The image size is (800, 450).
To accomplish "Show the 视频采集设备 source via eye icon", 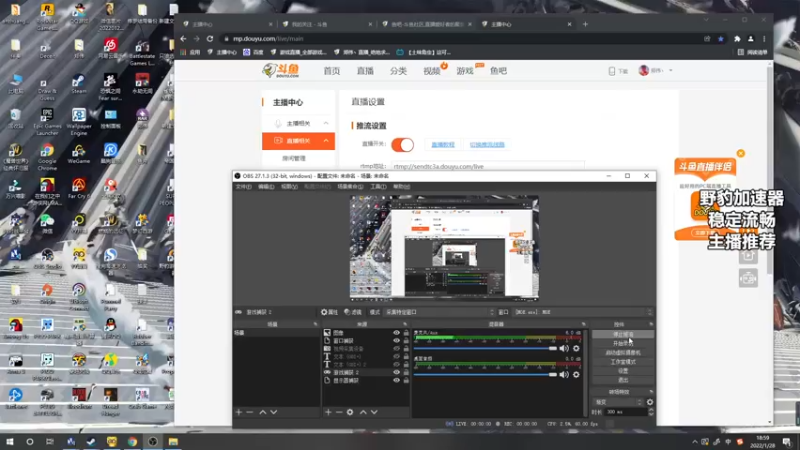I will pyautogui.click(x=396, y=348).
